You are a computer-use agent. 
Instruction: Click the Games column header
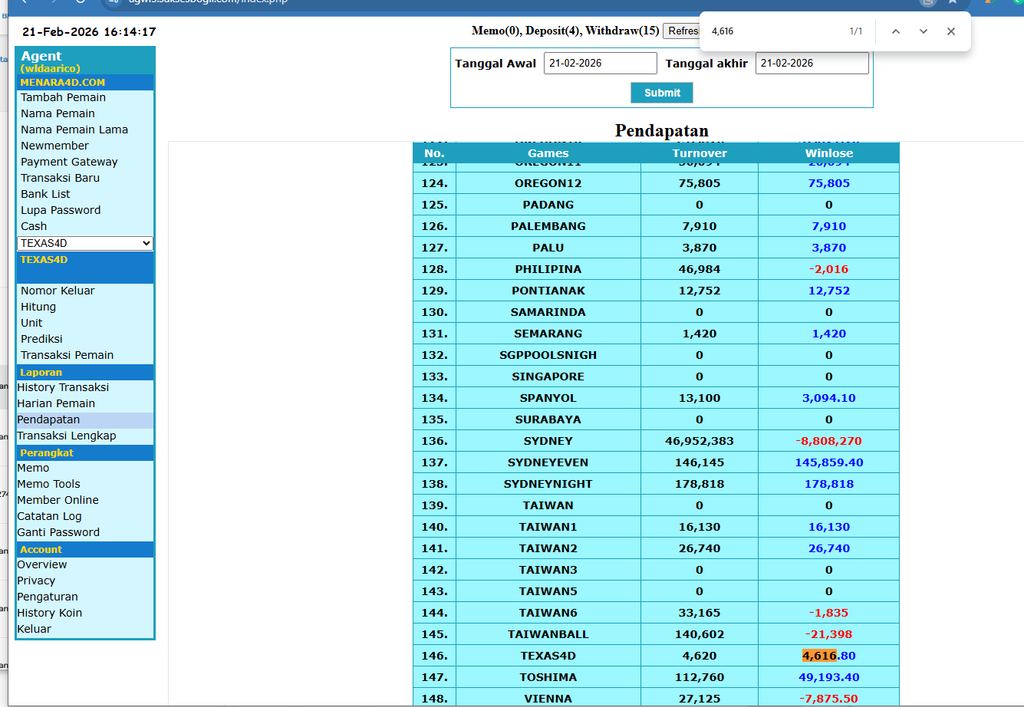pyautogui.click(x=548, y=153)
